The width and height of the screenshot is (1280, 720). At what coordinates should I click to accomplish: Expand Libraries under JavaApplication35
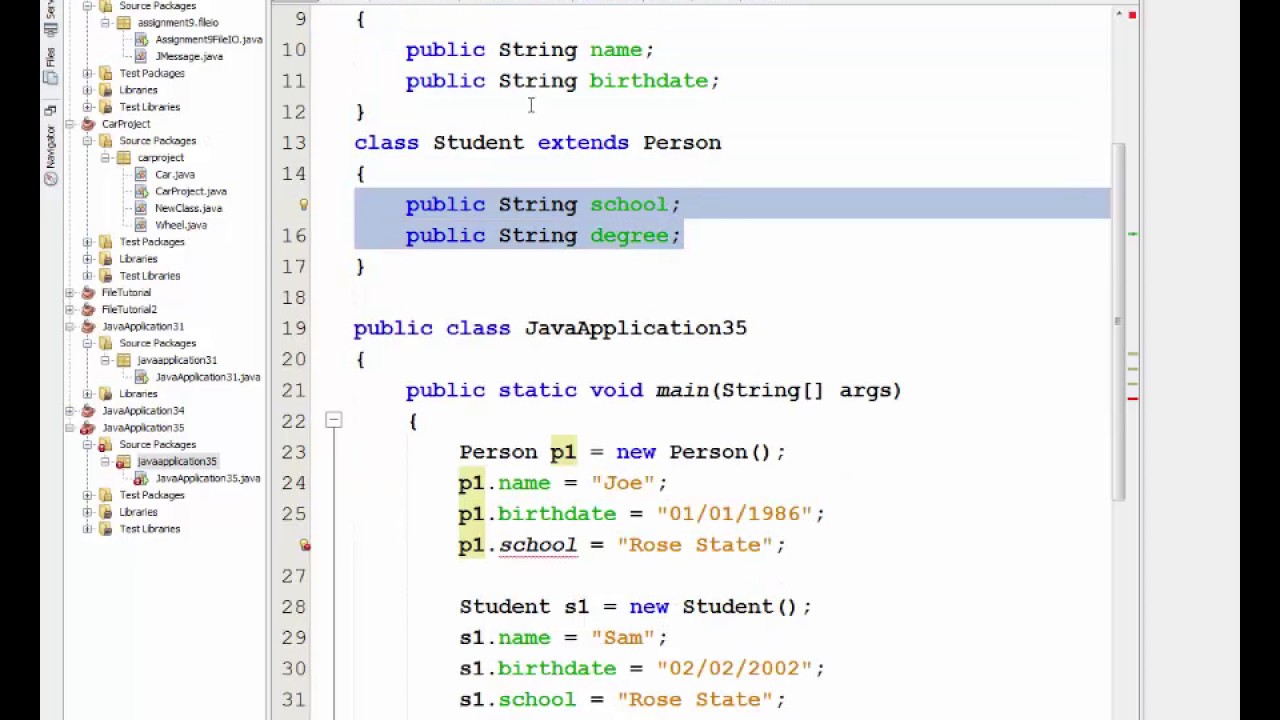[88, 512]
